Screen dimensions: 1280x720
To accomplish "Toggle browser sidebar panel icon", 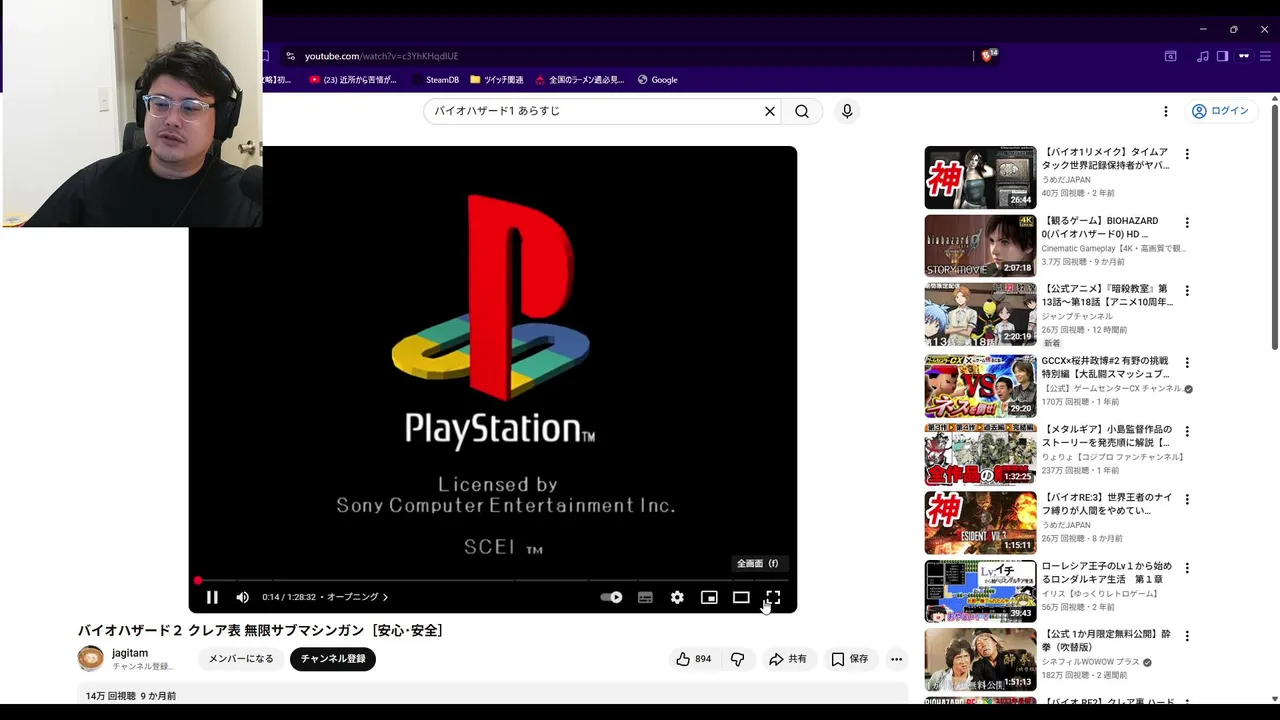I will [x=1222, y=56].
